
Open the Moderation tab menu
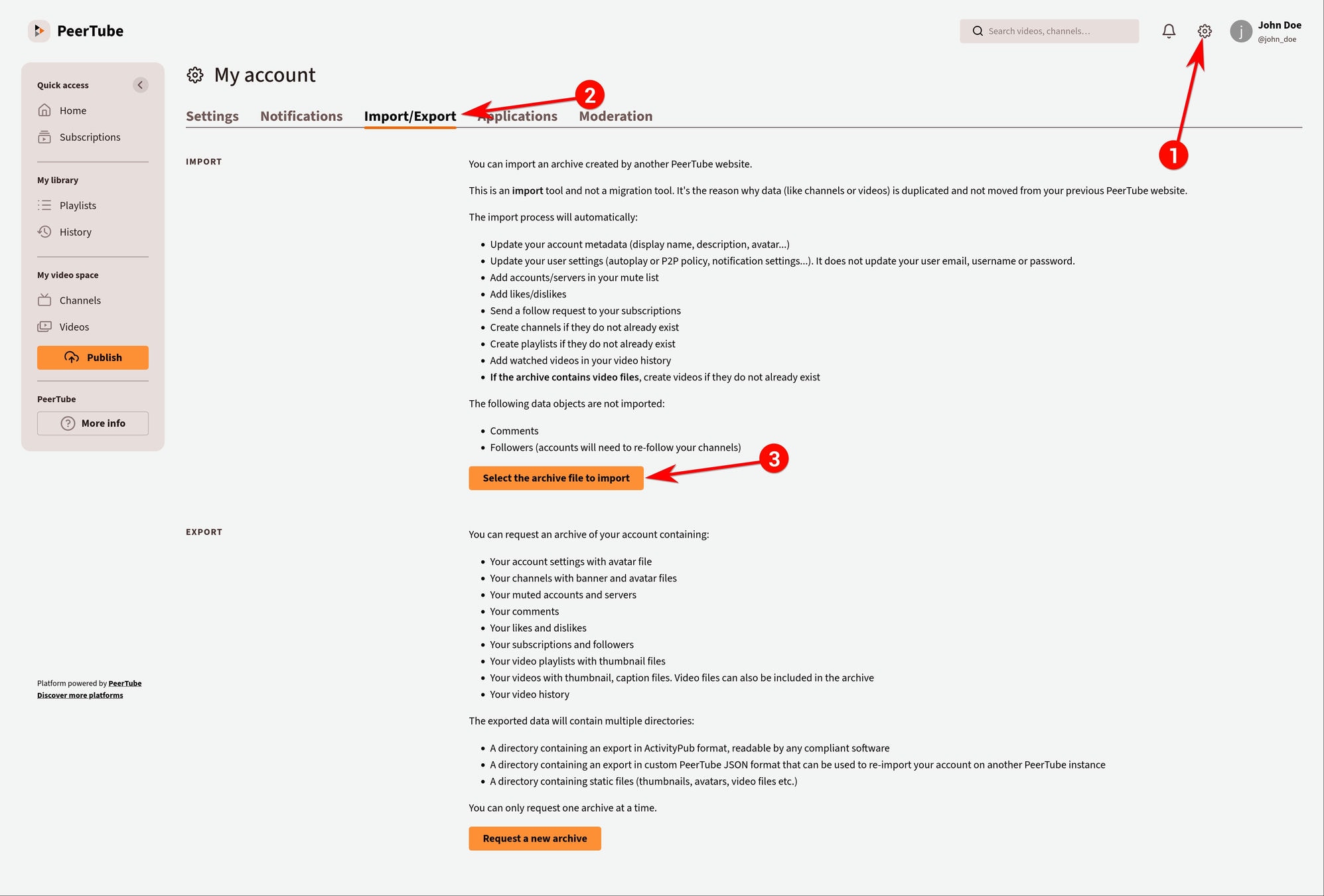coord(615,115)
